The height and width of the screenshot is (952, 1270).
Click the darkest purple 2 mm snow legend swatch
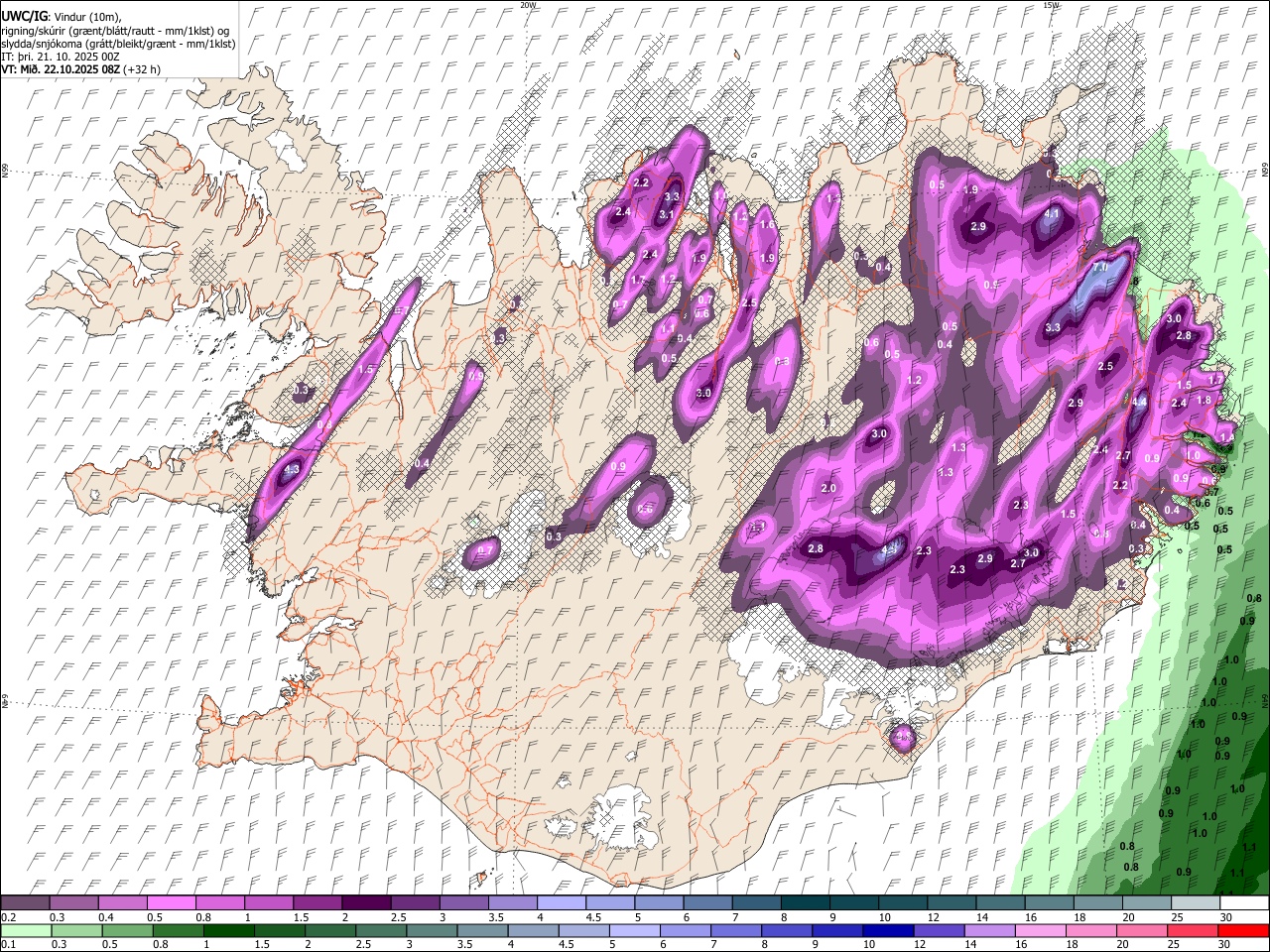pyautogui.click(x=365, y=903)
